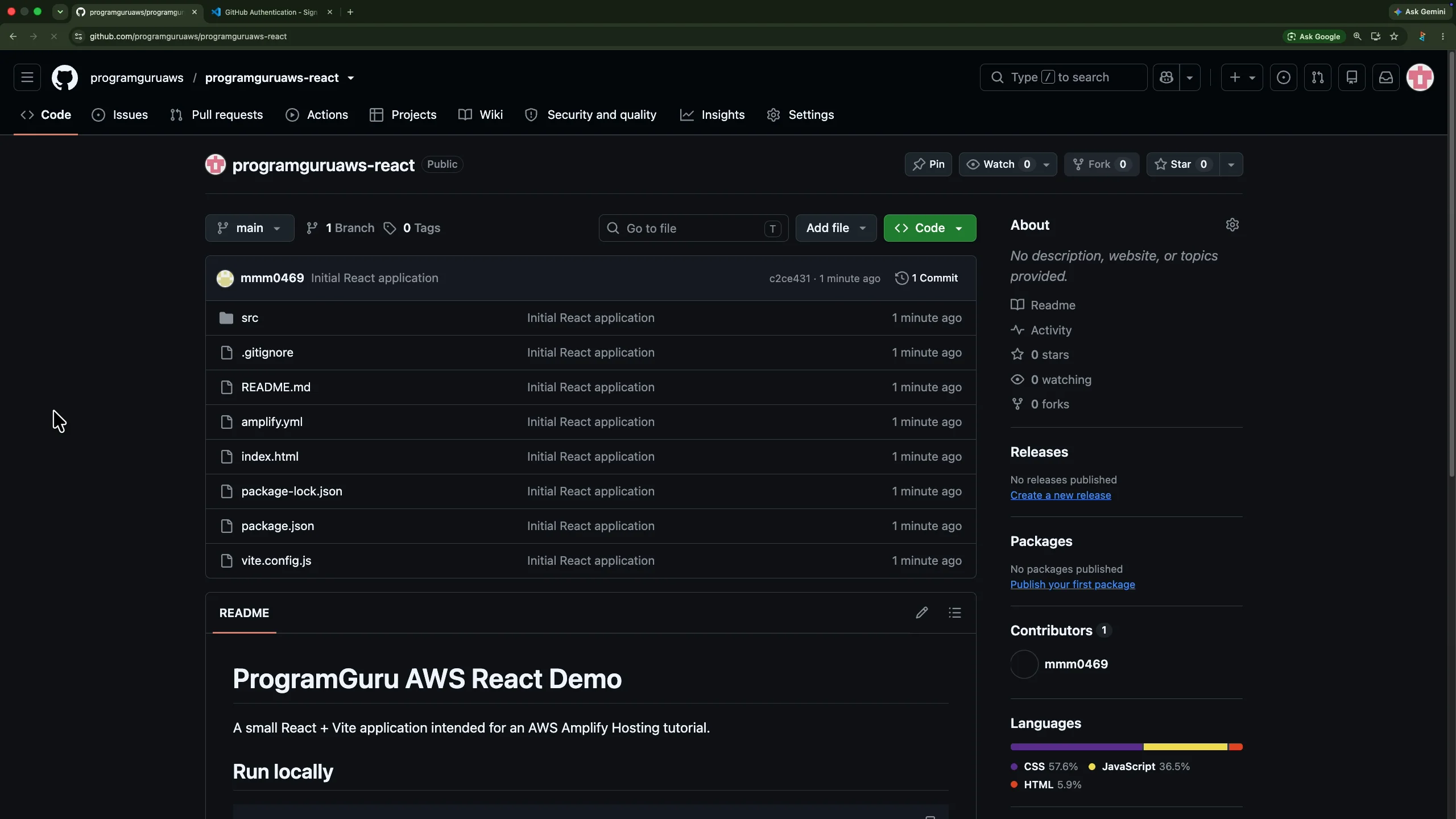Image resolution: width=1456 pixels, height=819 pixels.
Task: Open the package.json file
Action: [x=278, y=526]
